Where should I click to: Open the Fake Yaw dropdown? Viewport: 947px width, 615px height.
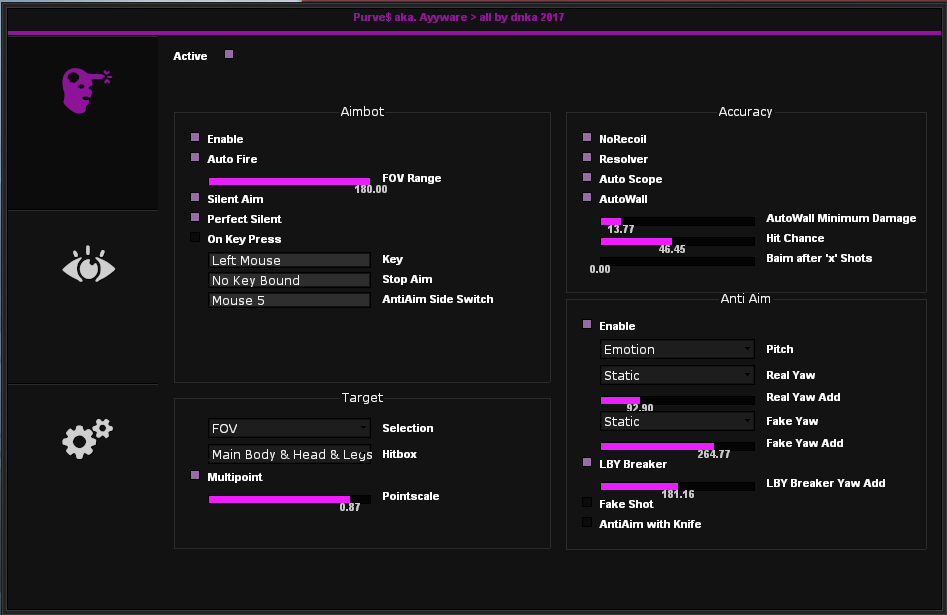coord(677,421)
